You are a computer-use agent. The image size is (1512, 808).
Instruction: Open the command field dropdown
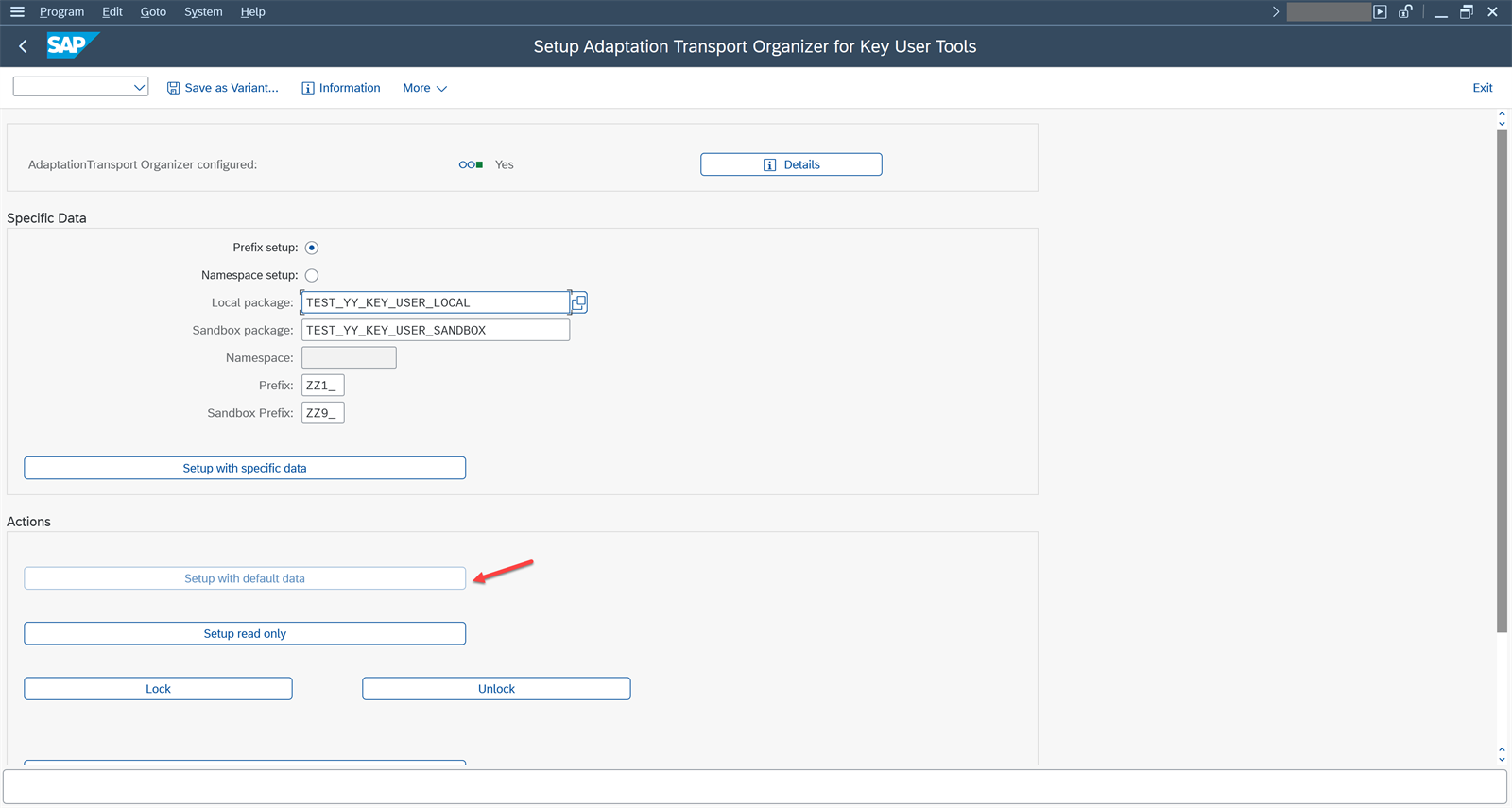139,87
